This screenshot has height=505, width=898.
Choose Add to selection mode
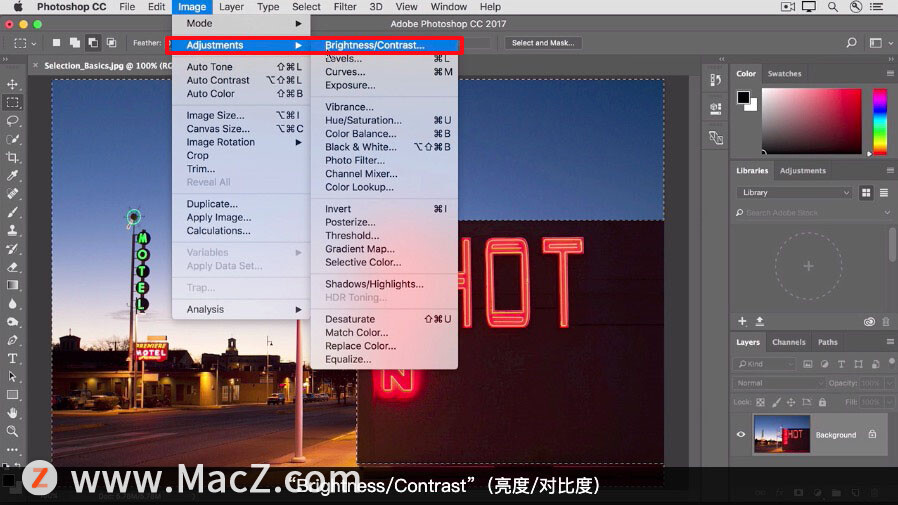(74, 43)
